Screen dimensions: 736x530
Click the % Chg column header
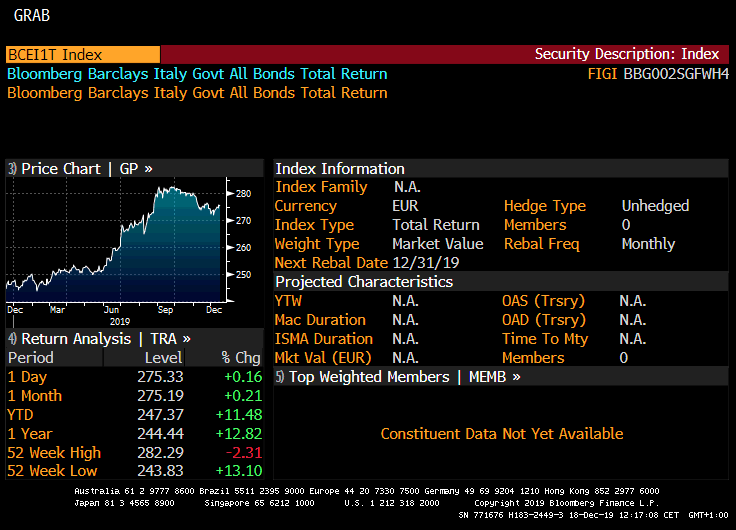pos(241,358)
